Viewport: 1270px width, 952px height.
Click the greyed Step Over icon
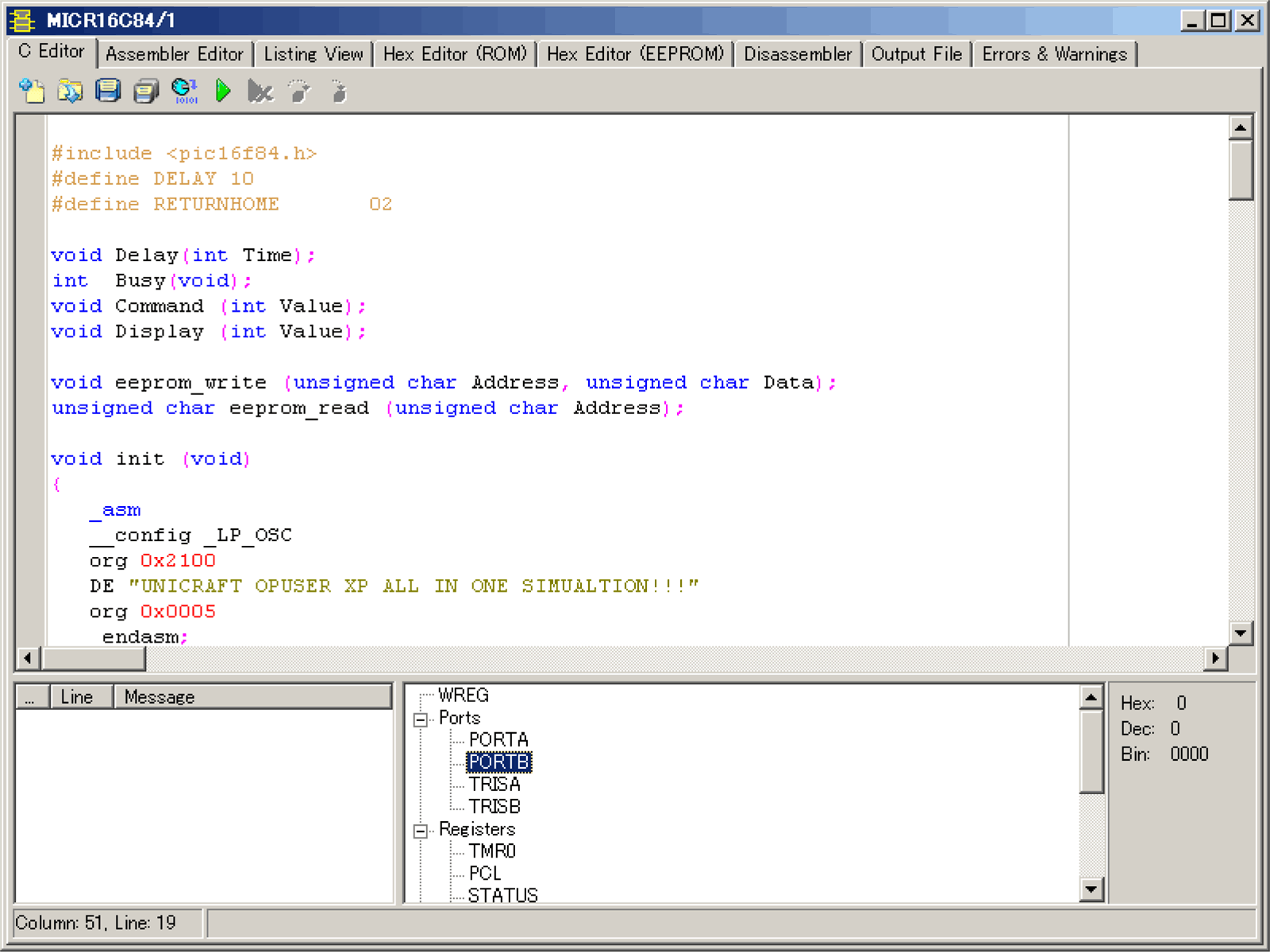[x=299, y=91]
